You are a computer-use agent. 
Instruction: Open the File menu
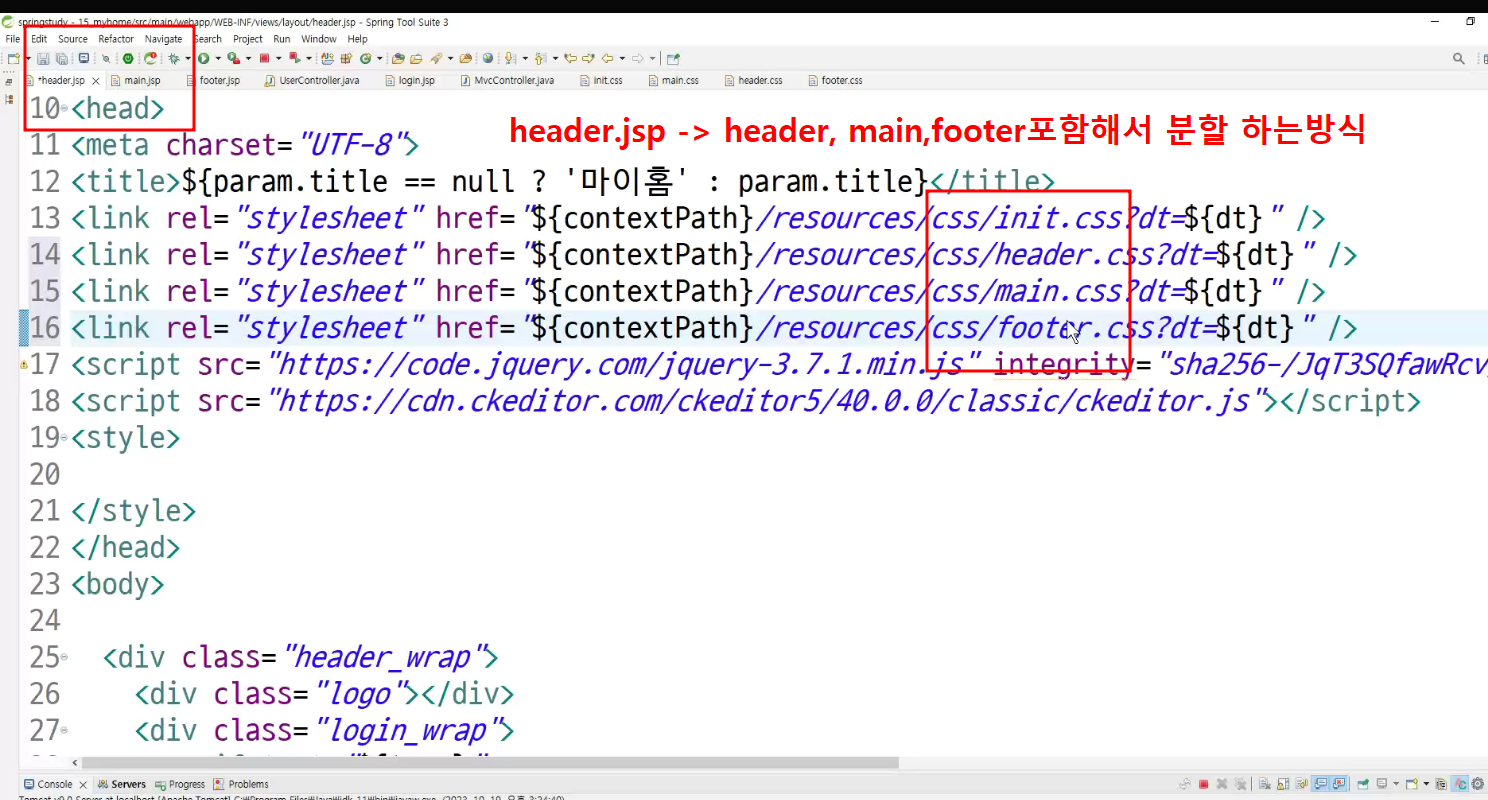[13, 39]
